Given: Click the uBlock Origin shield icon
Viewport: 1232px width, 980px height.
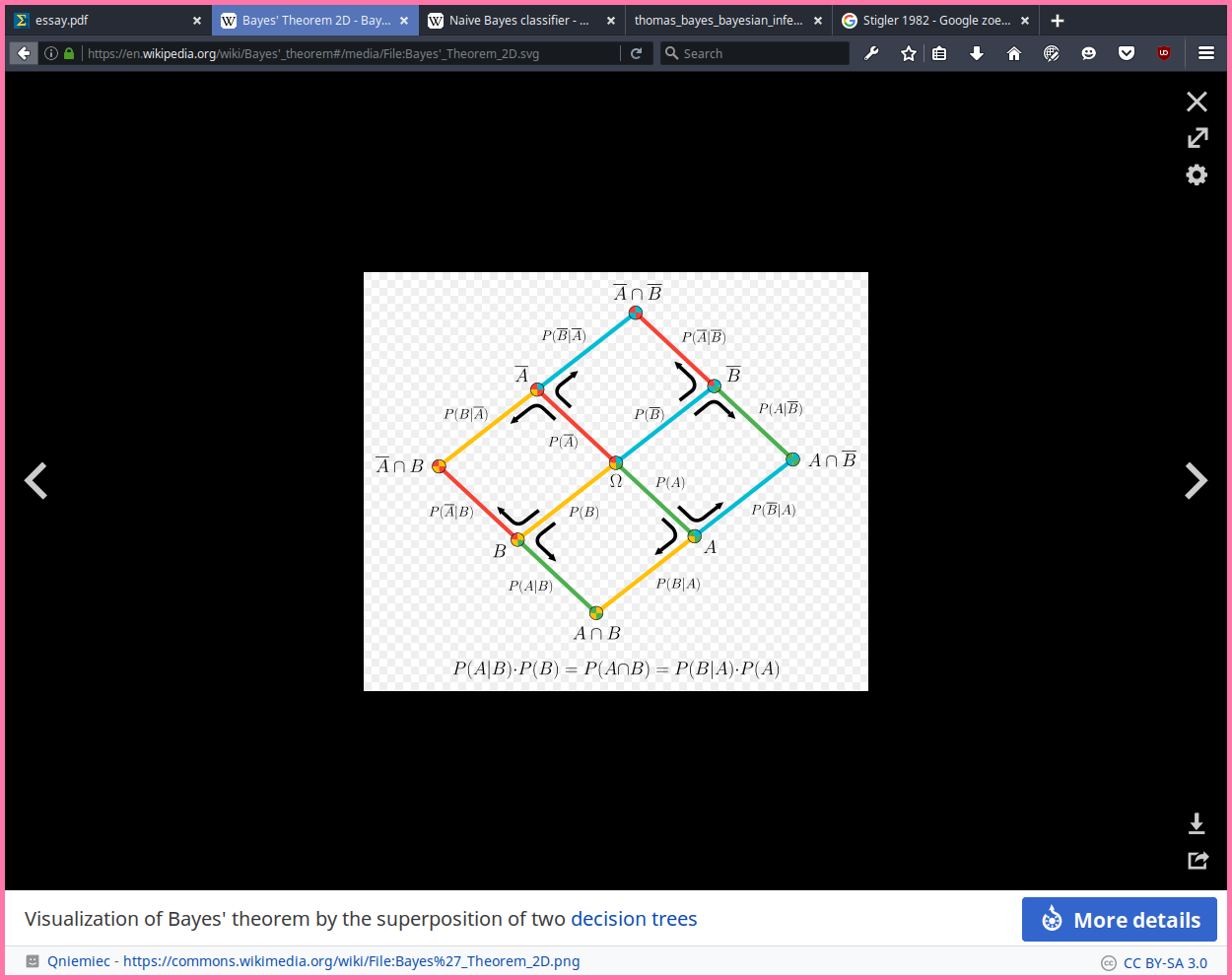Looking at the screenshot, I should point(1163,53).
